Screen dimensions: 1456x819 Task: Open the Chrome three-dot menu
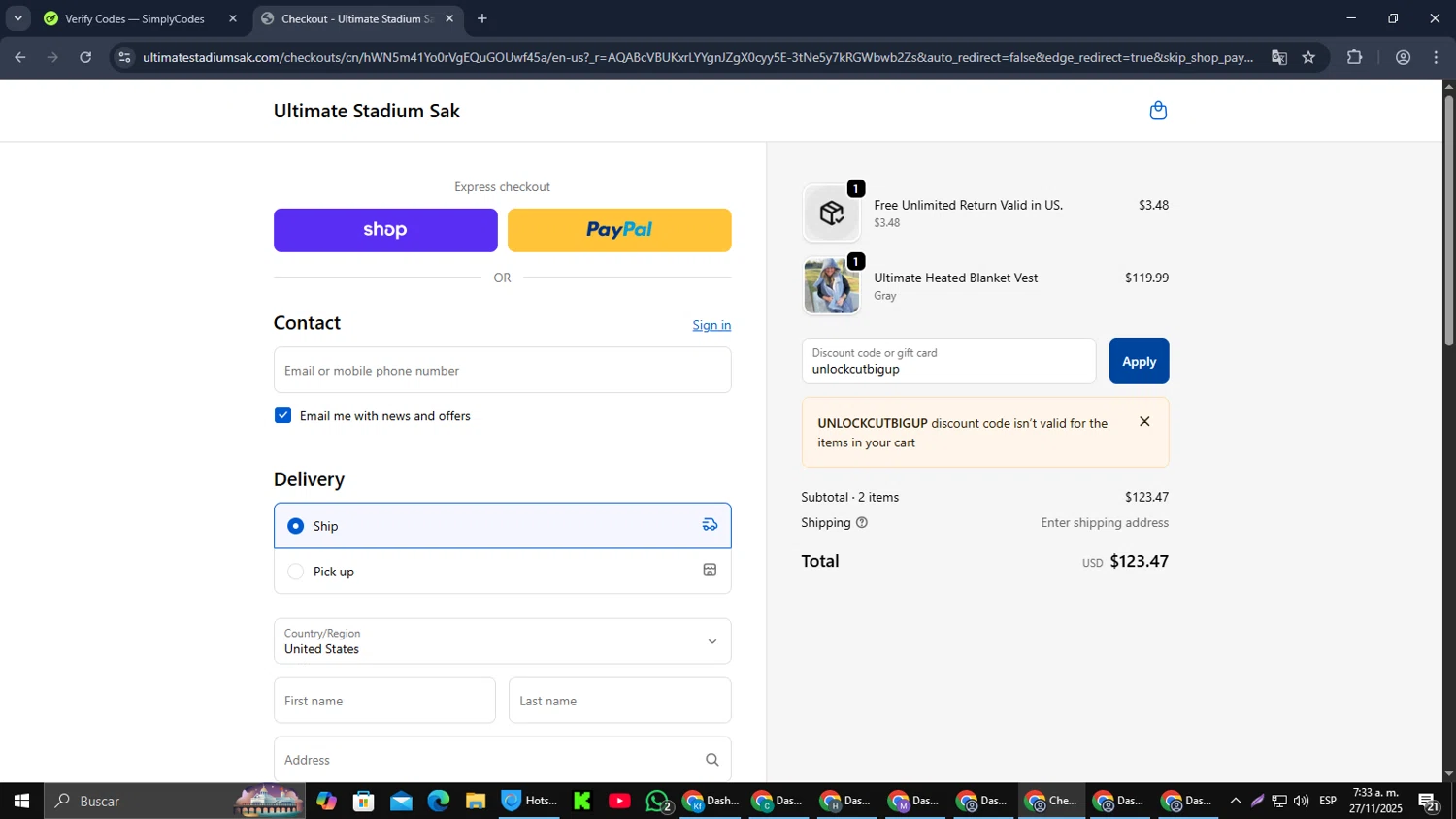[1437, 57]
